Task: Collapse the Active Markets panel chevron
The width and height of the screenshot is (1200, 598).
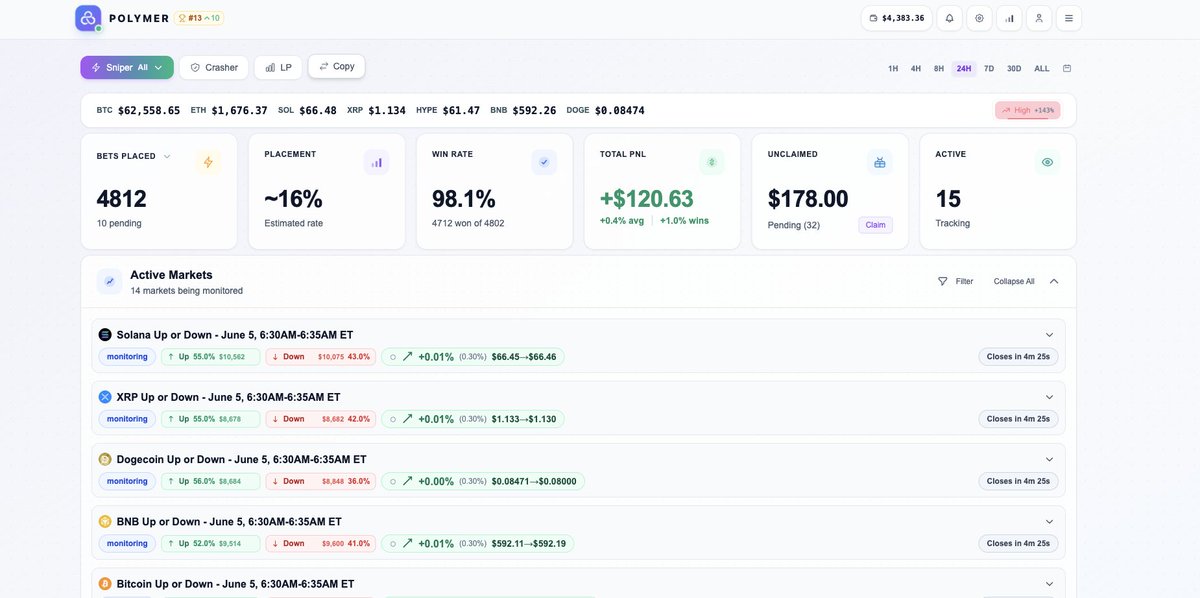Action: pyautogui.click(x=1054, y=281)
